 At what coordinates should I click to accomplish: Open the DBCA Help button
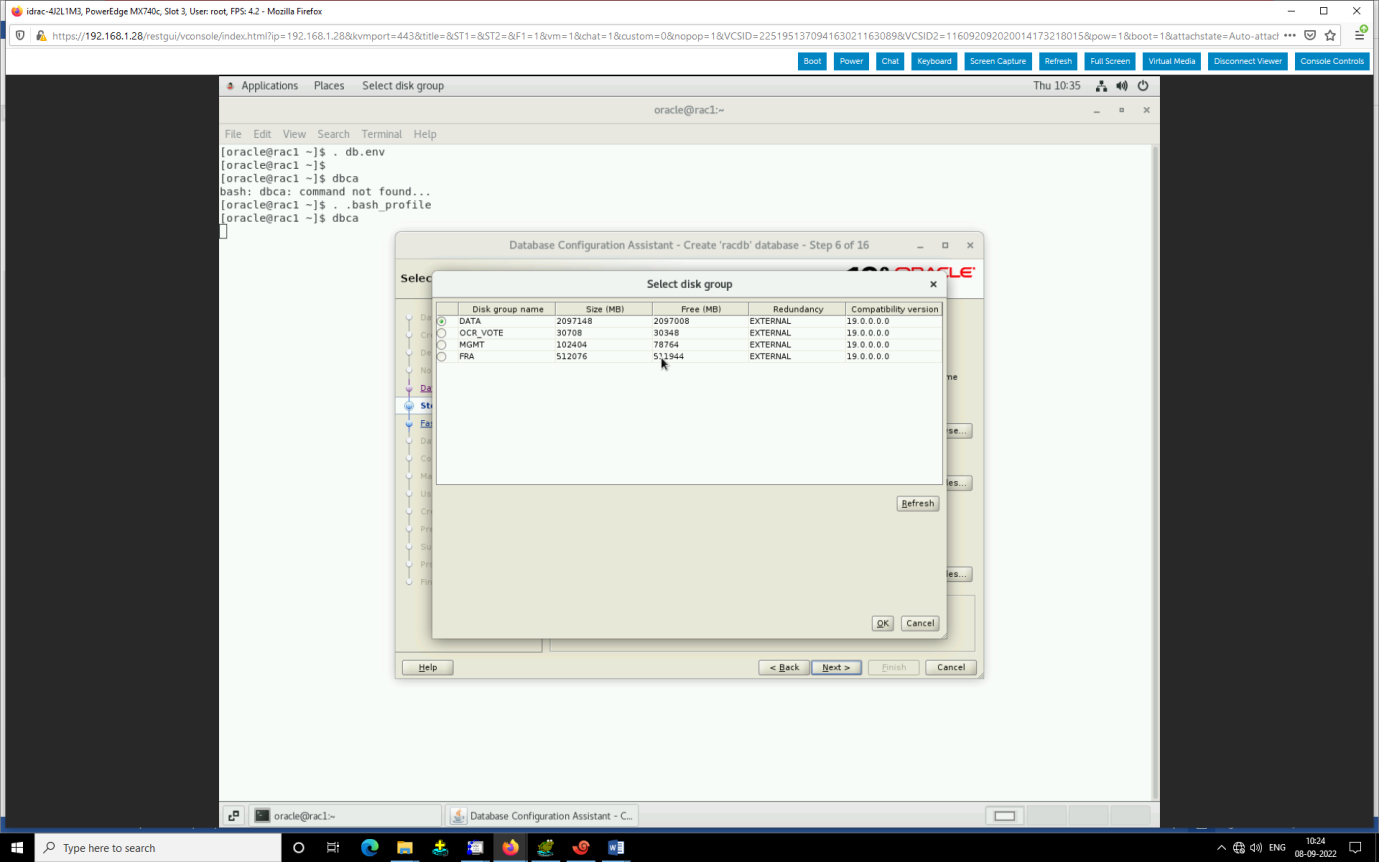click(x=427, y=667)
